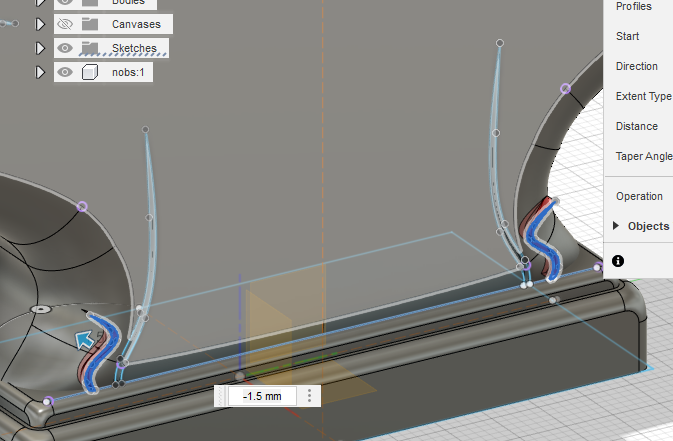
Task: Select the left blue S-shaped profile
Action: (x=102, y=352)
